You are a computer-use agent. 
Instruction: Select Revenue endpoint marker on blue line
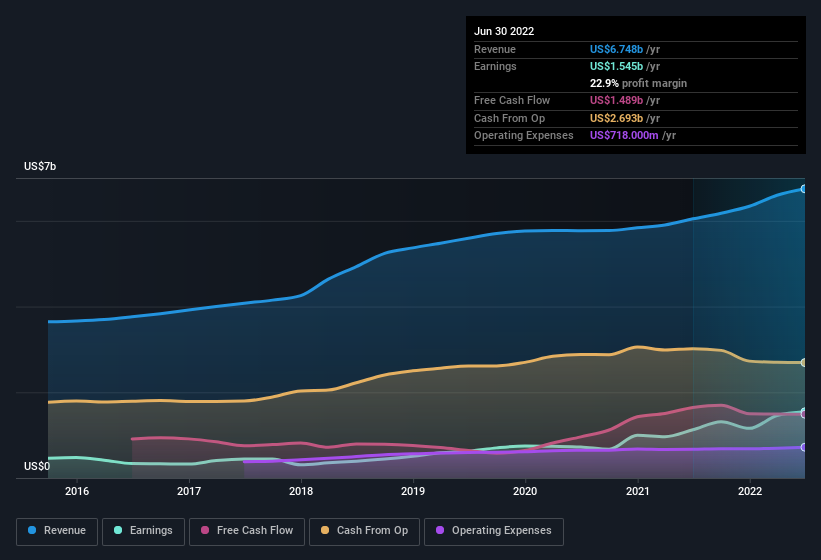pos(804,189)
